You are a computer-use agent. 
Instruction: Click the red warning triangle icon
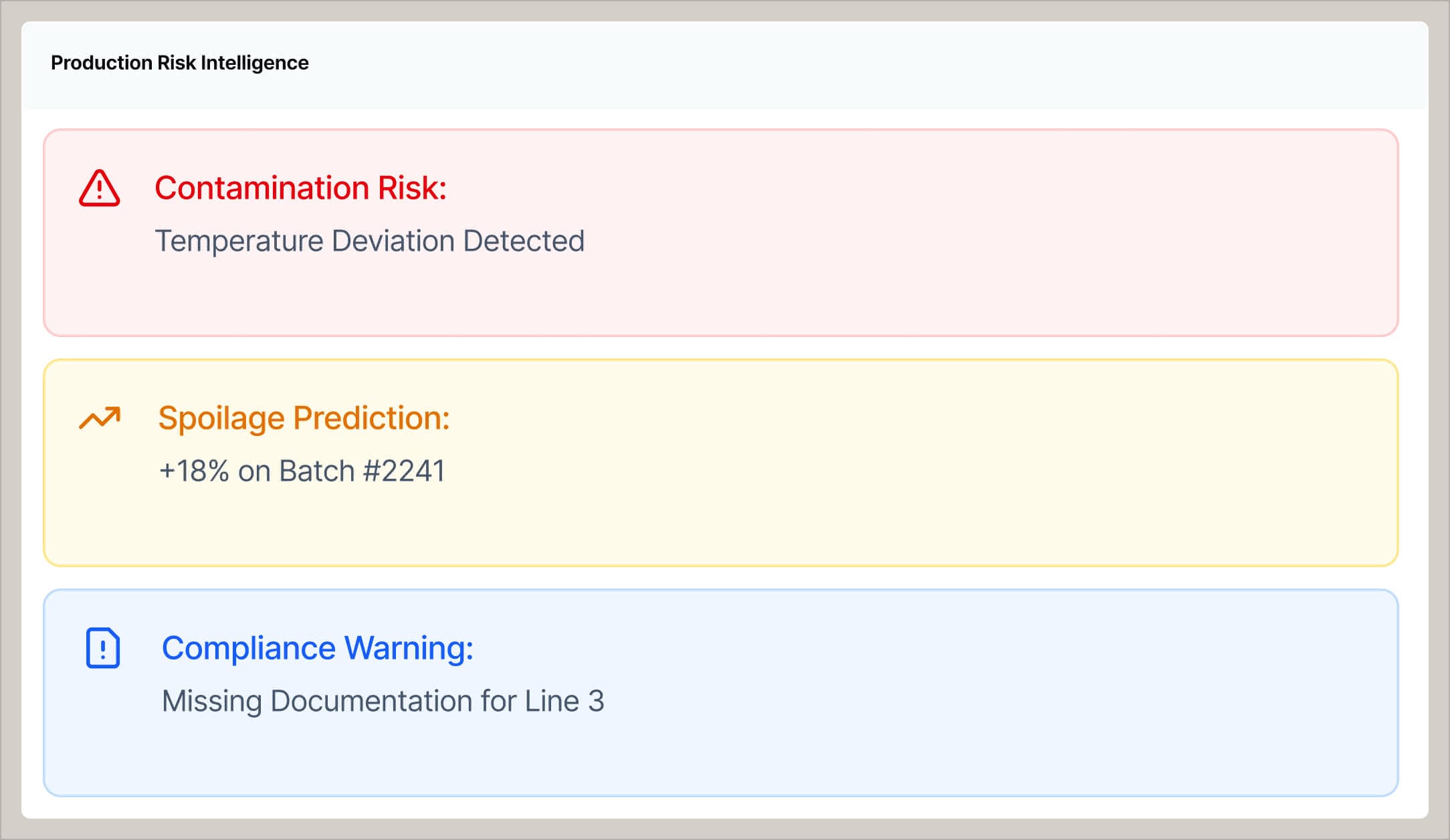click(99, 188)
